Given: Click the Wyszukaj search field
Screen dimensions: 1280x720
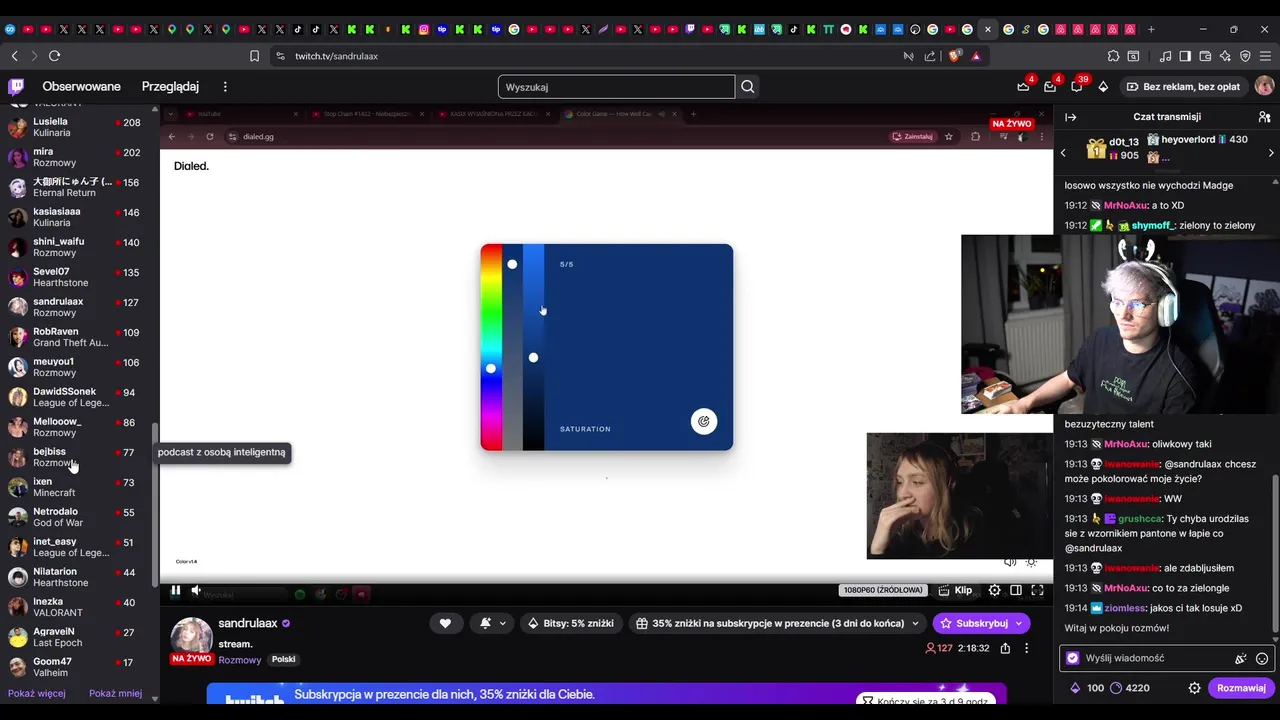Looking at the screenshot, I should pyautogui.click(x=616, y=87).
